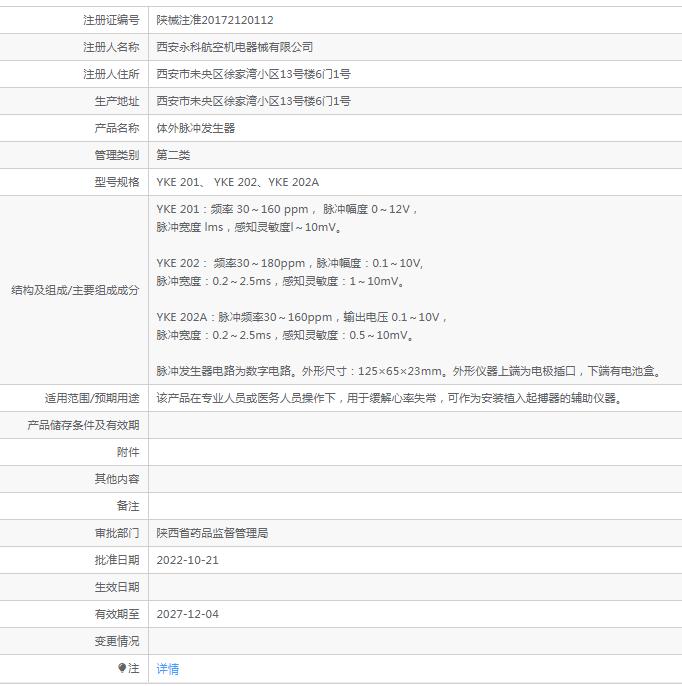Click expiry date 2027-12-04
This screenshot has width=682, height=686.
pos(187,614)
